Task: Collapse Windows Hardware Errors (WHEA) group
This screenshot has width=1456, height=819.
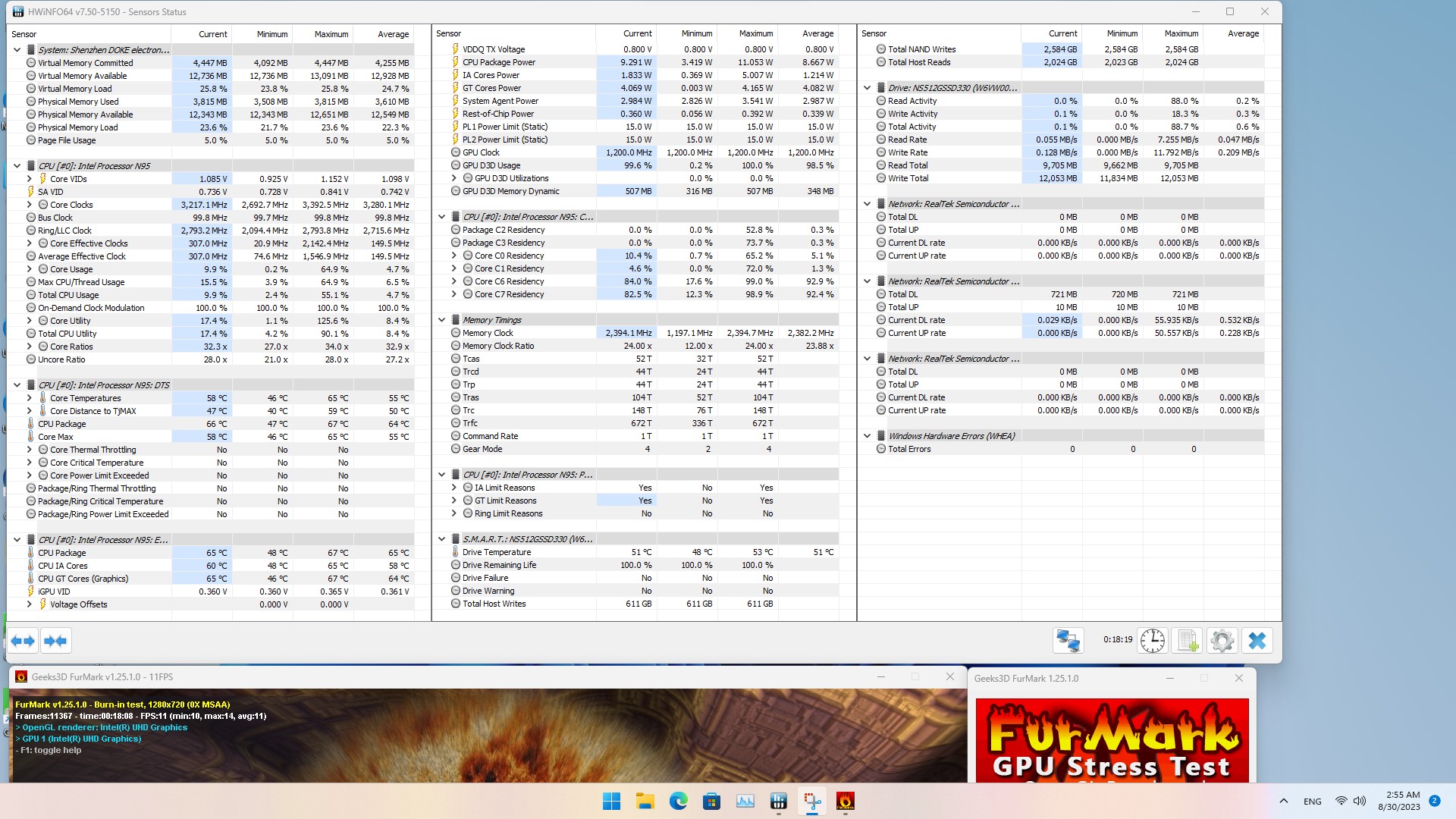Action: click(x=867, y=436)
